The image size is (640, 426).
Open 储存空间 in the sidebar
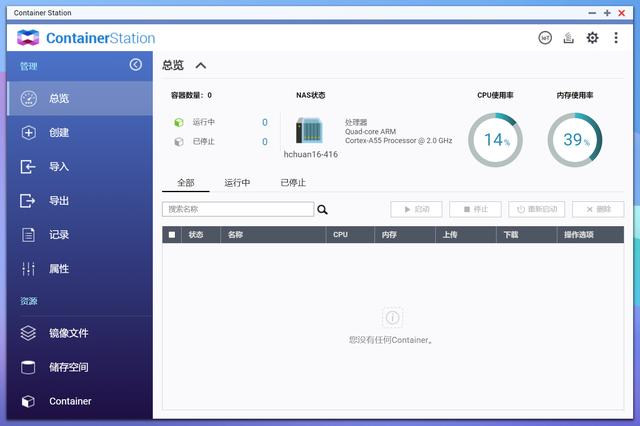80,367
